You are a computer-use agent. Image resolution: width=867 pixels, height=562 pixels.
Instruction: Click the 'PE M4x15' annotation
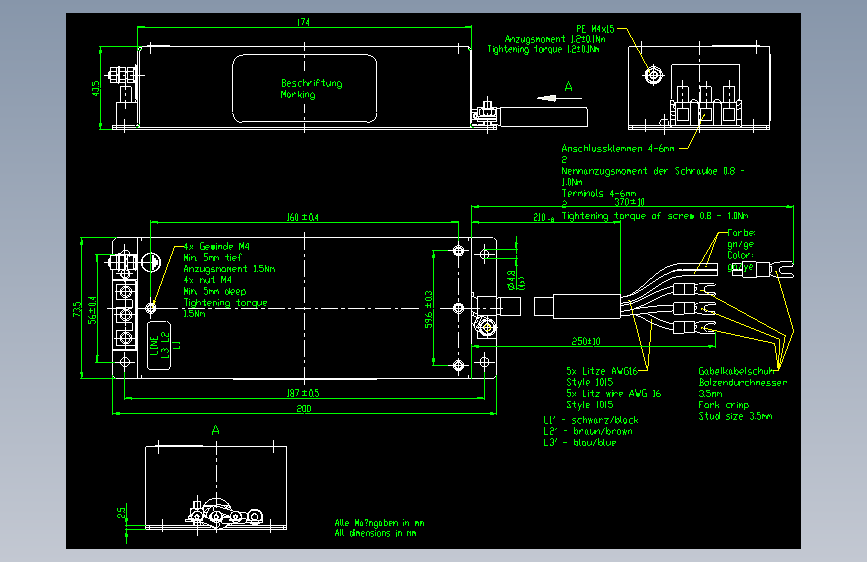pyautogui.click(x=596, y=29)
